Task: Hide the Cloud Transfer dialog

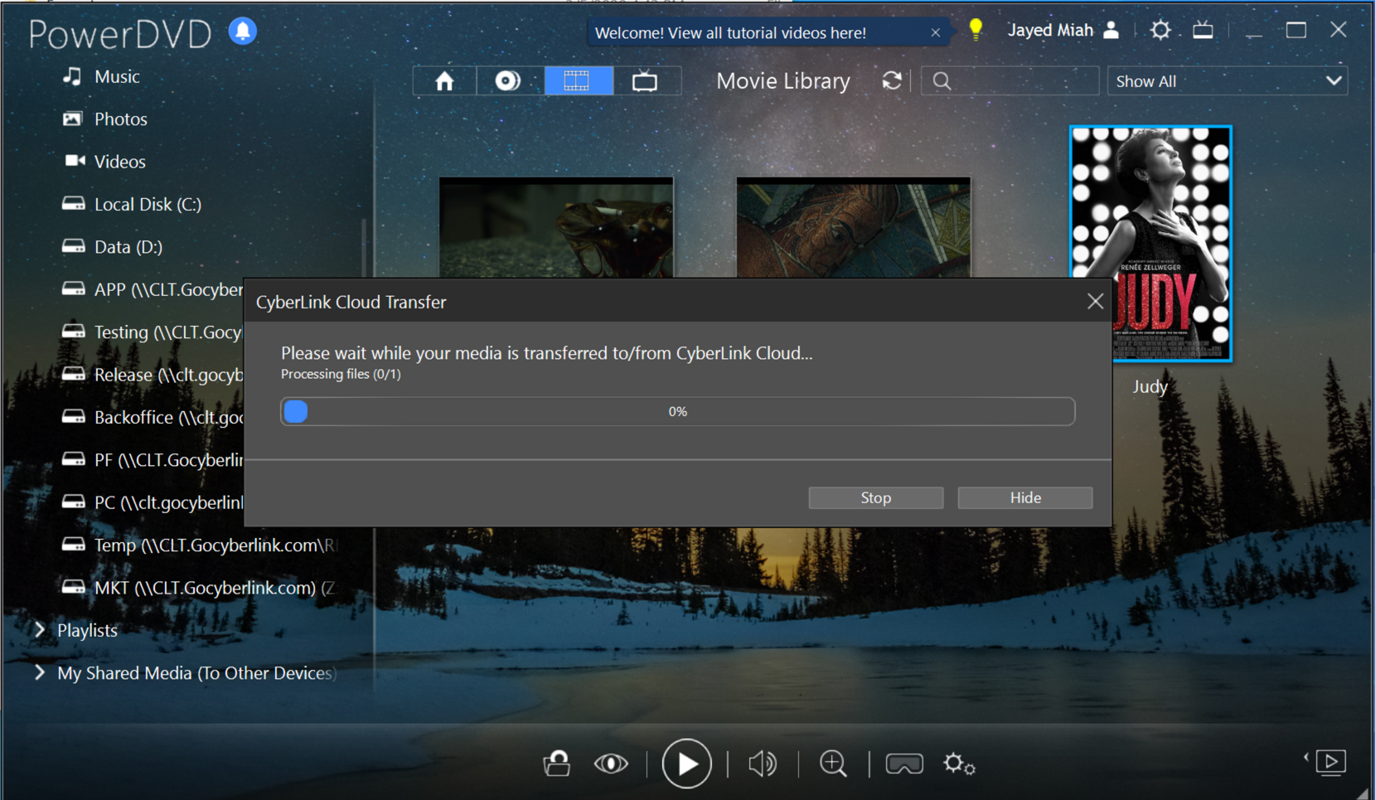Action: [1025, 498]
